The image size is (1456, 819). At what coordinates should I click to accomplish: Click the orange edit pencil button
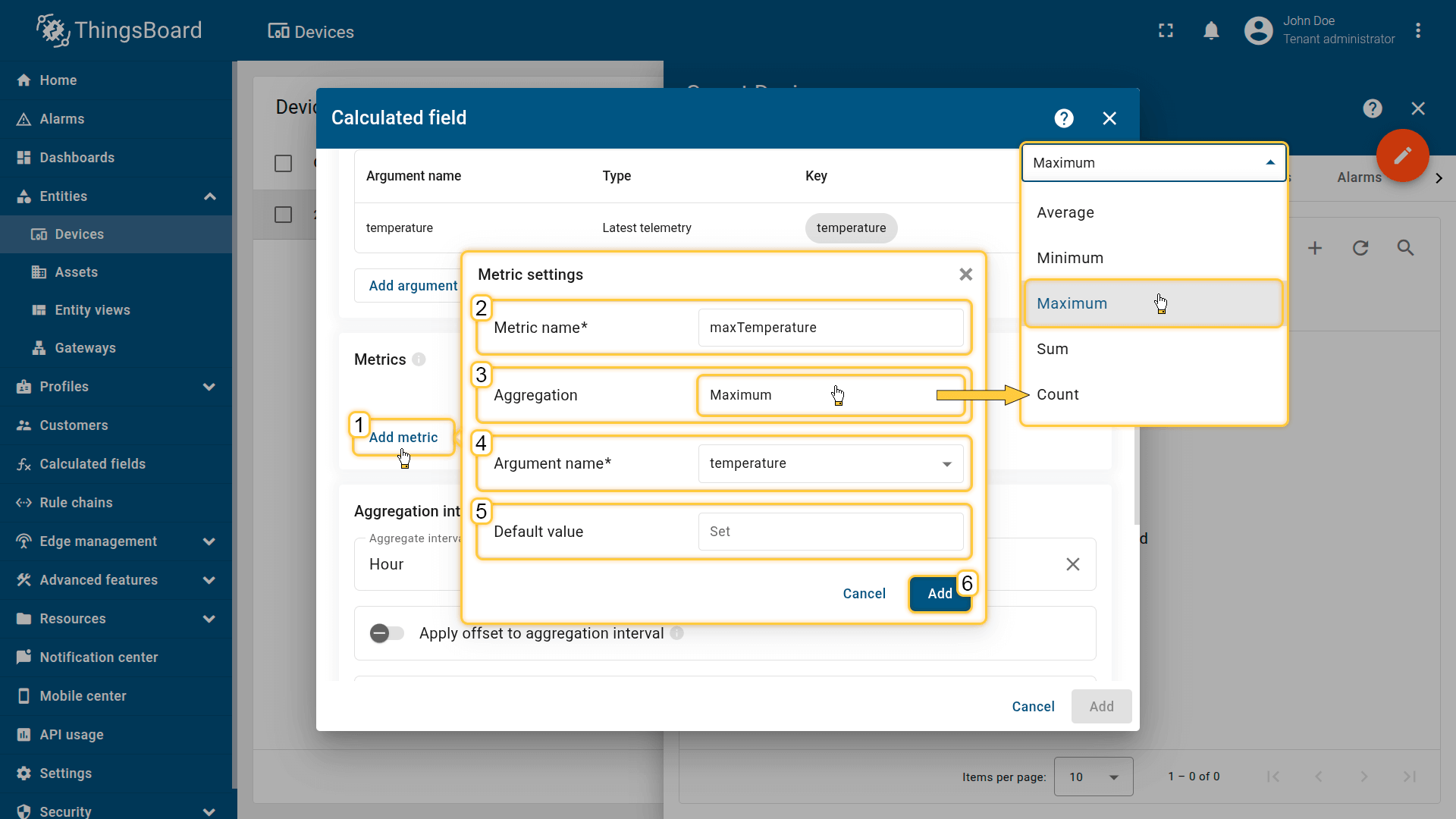pyautogui.click(x=1402, y=155)
